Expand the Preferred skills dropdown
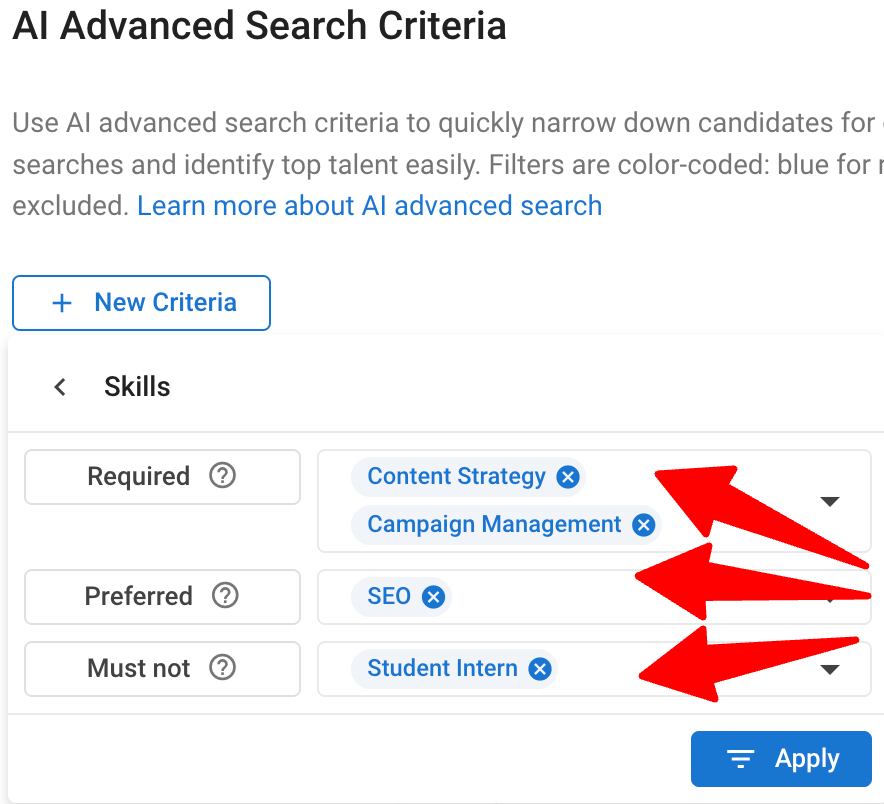Viewport: 884px width, 804px height. point(831,596)
